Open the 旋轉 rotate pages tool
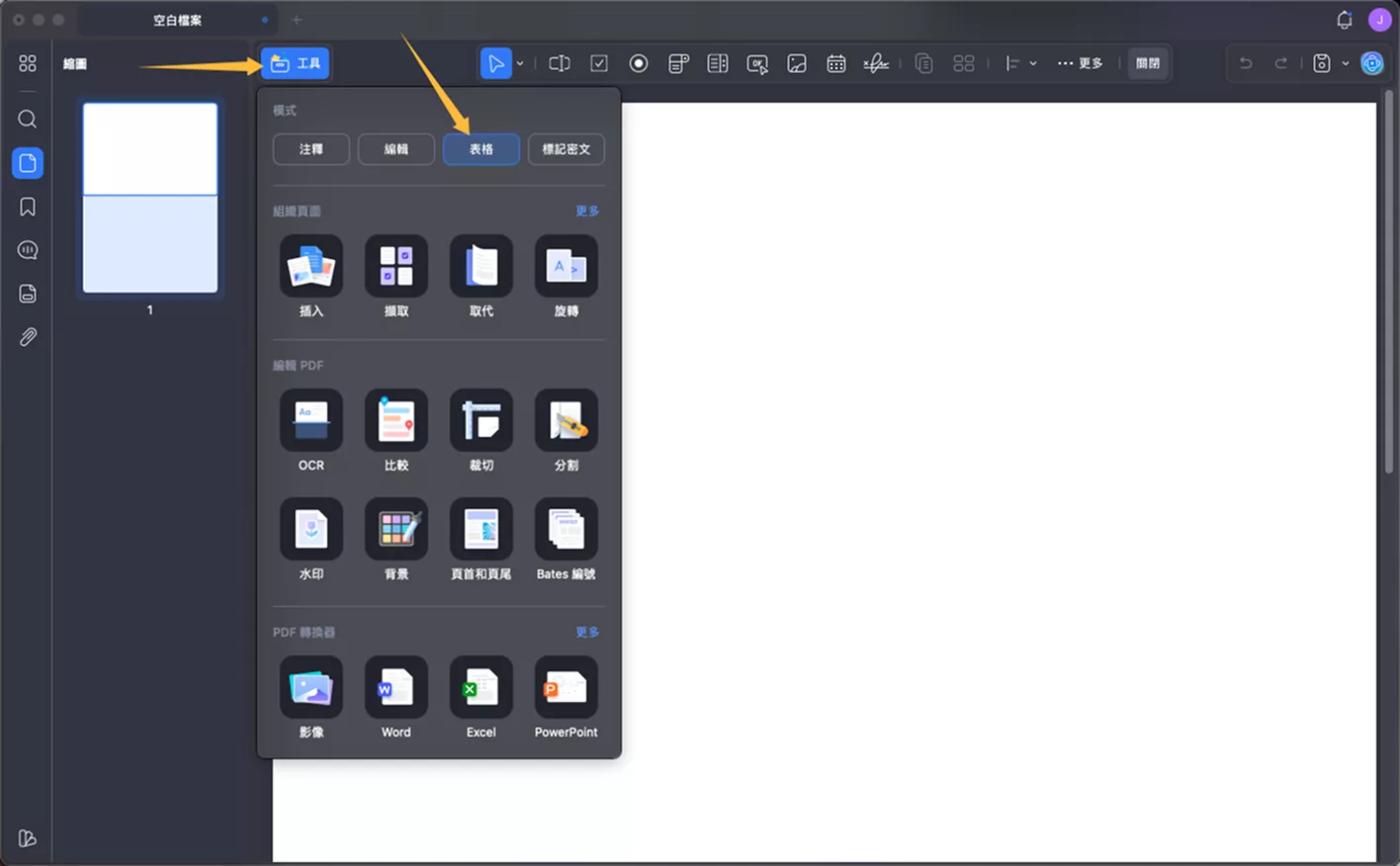 567,276
